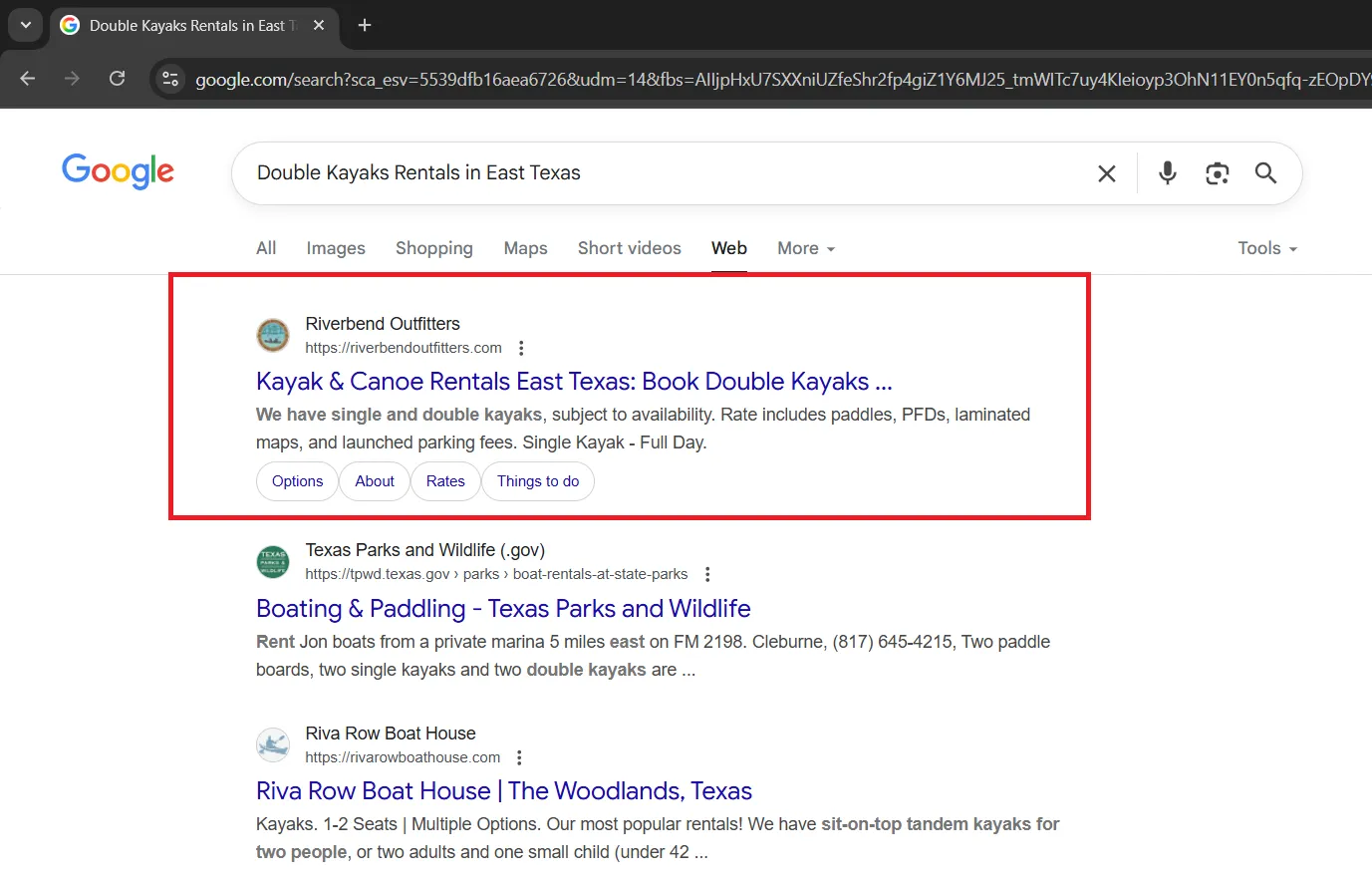This screenshot has width=1372, height=882.
Task: Open Google Lens image search
Action: point(1217,173)
